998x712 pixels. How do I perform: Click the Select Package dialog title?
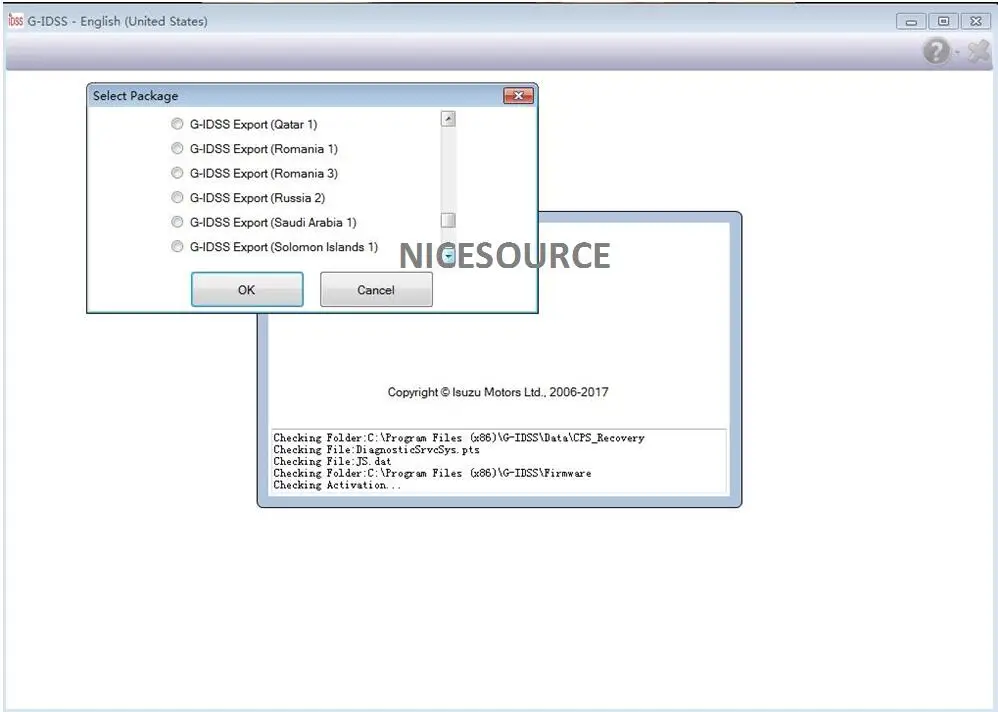(x=136, y=96)
